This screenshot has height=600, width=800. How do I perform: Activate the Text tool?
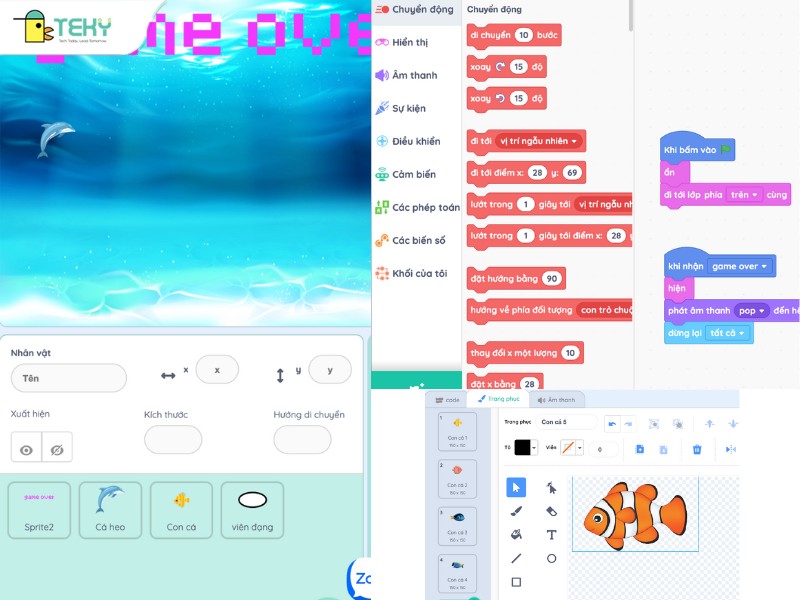coord(551,535)
